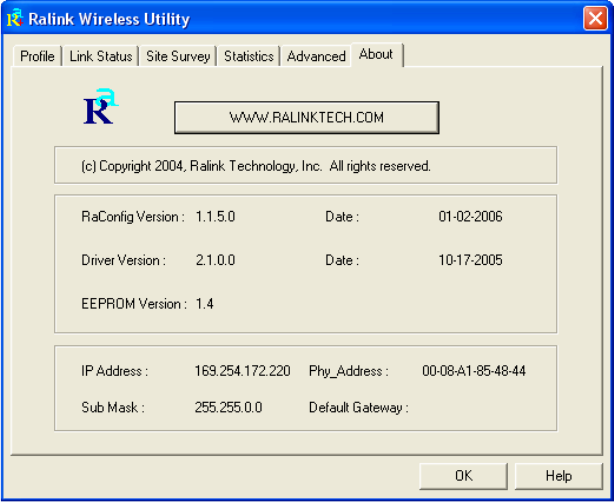Image resolution: width=614 pixels, height=502 pixels.
Task: Click the Sub Mask label
Action: (x=113, y=407)
